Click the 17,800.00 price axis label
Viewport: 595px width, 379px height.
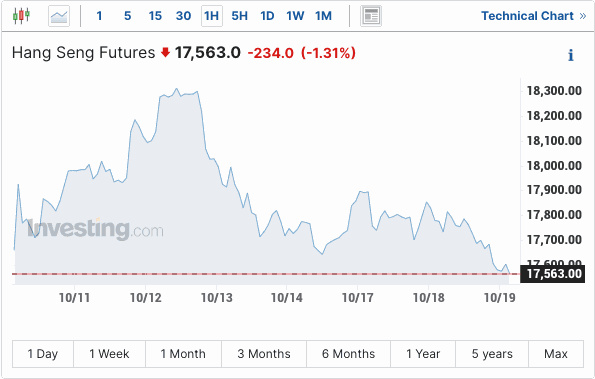tap(554, 215)
